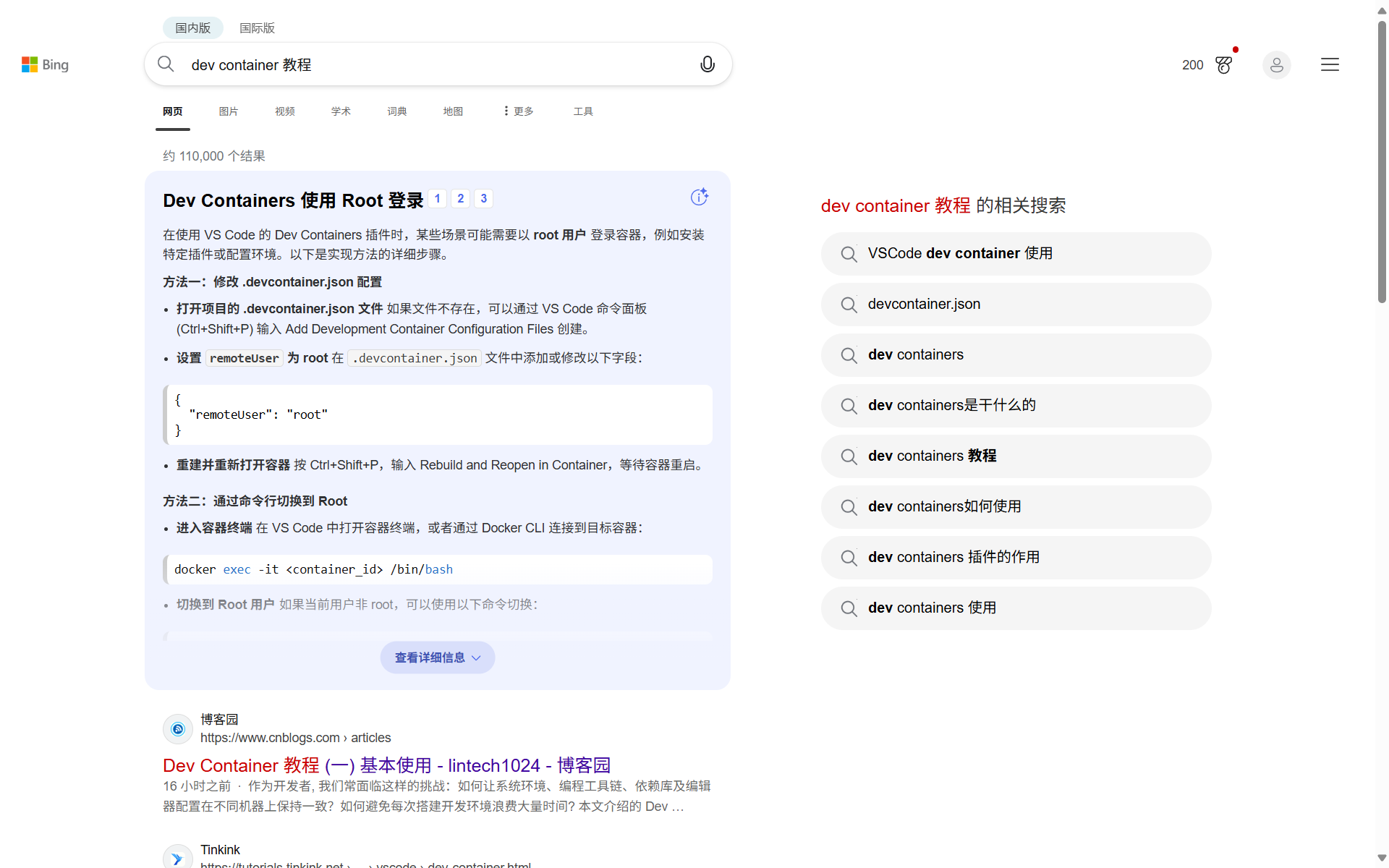Screen dimensions: 1389x868
Task: Click citation reference number 2
Action: pyautogui.click(x=460, y=198)
